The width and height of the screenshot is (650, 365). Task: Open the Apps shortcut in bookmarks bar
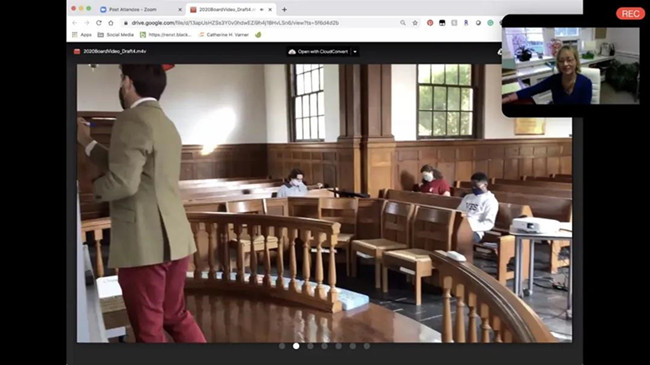[x=82, y=35]
